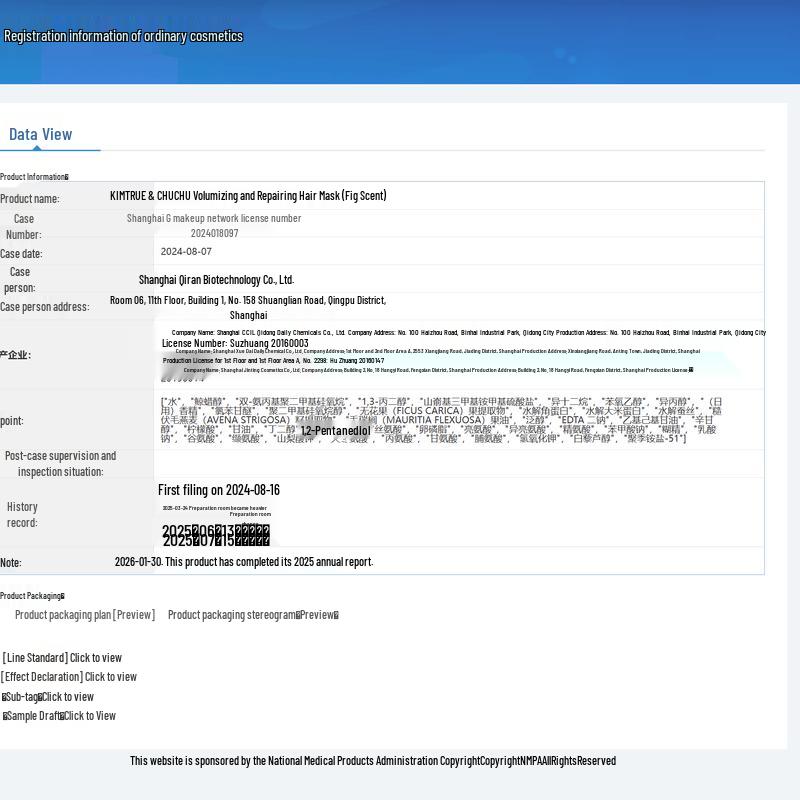The width and height of the screenshot is (800, 800).
Task: Select Shanghai G makeup network license number text
Action: pyautogui.click(x=214, y=218)
